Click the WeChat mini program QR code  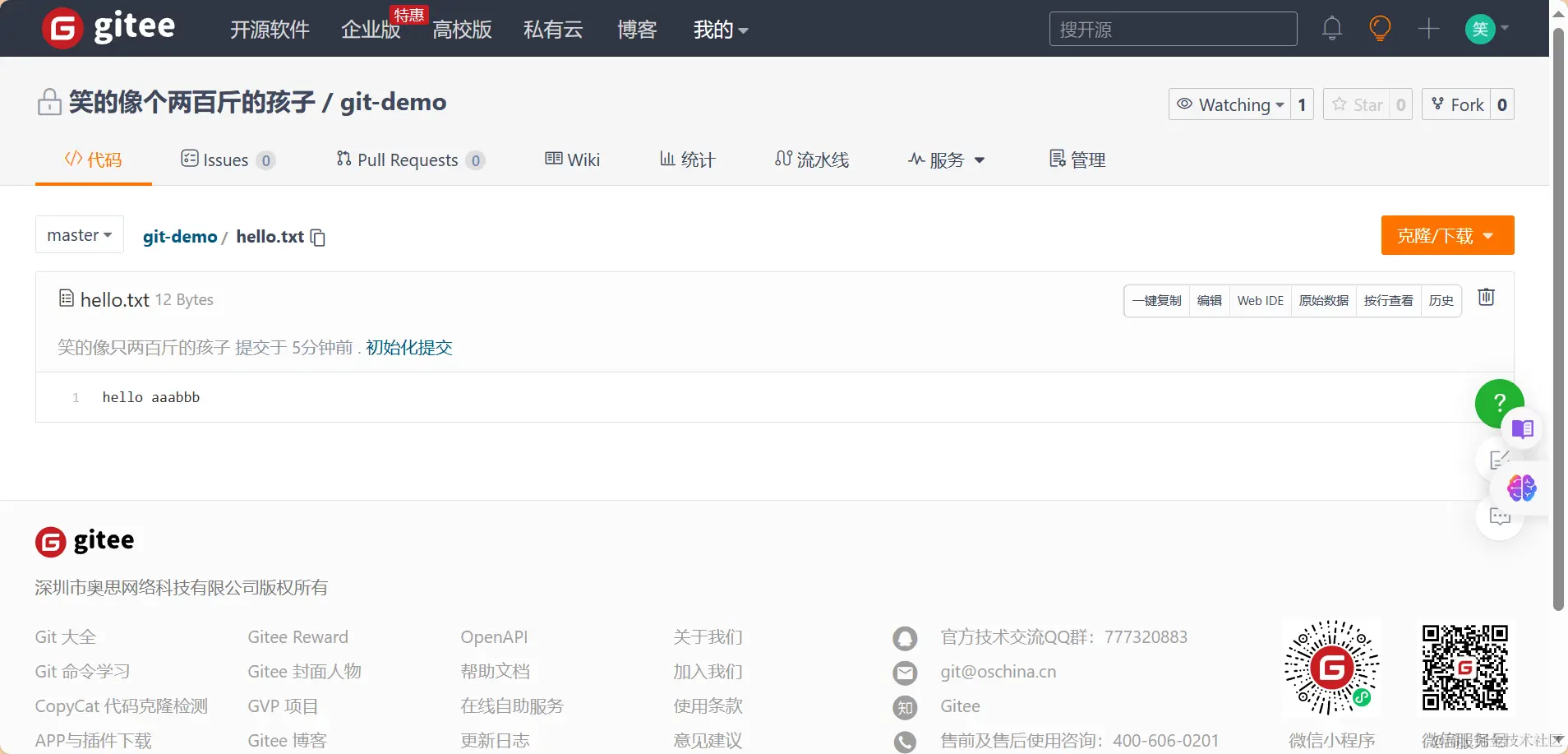click(1332, 668)
